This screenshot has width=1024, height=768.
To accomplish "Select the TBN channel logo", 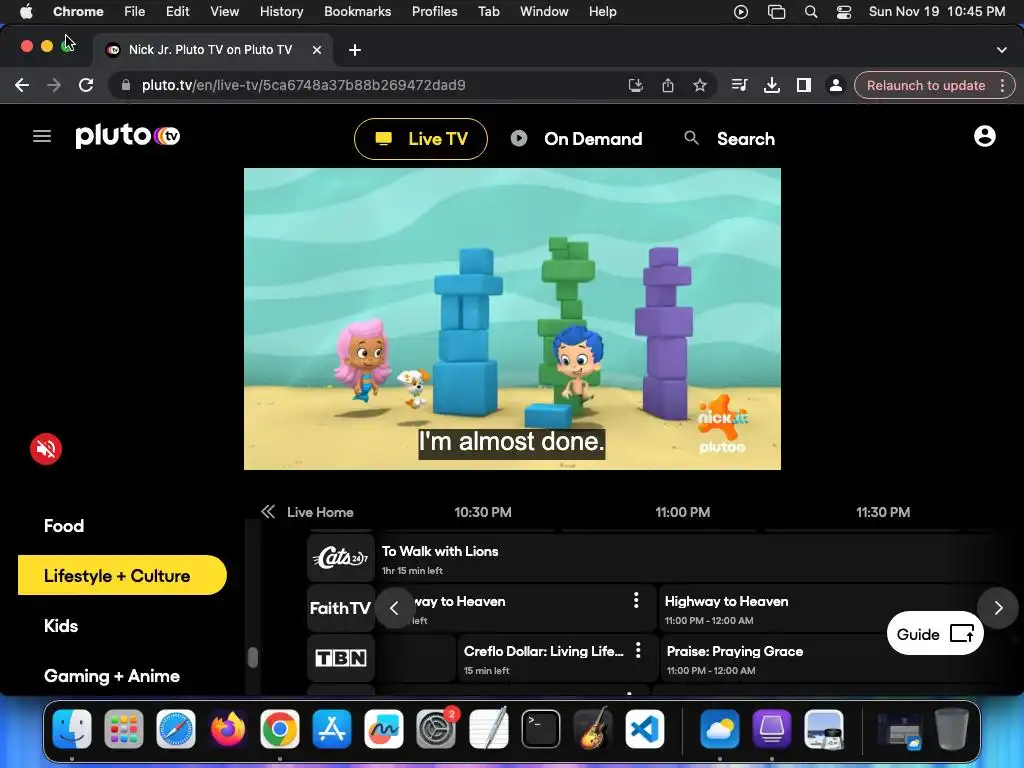I will click(341, 658).
